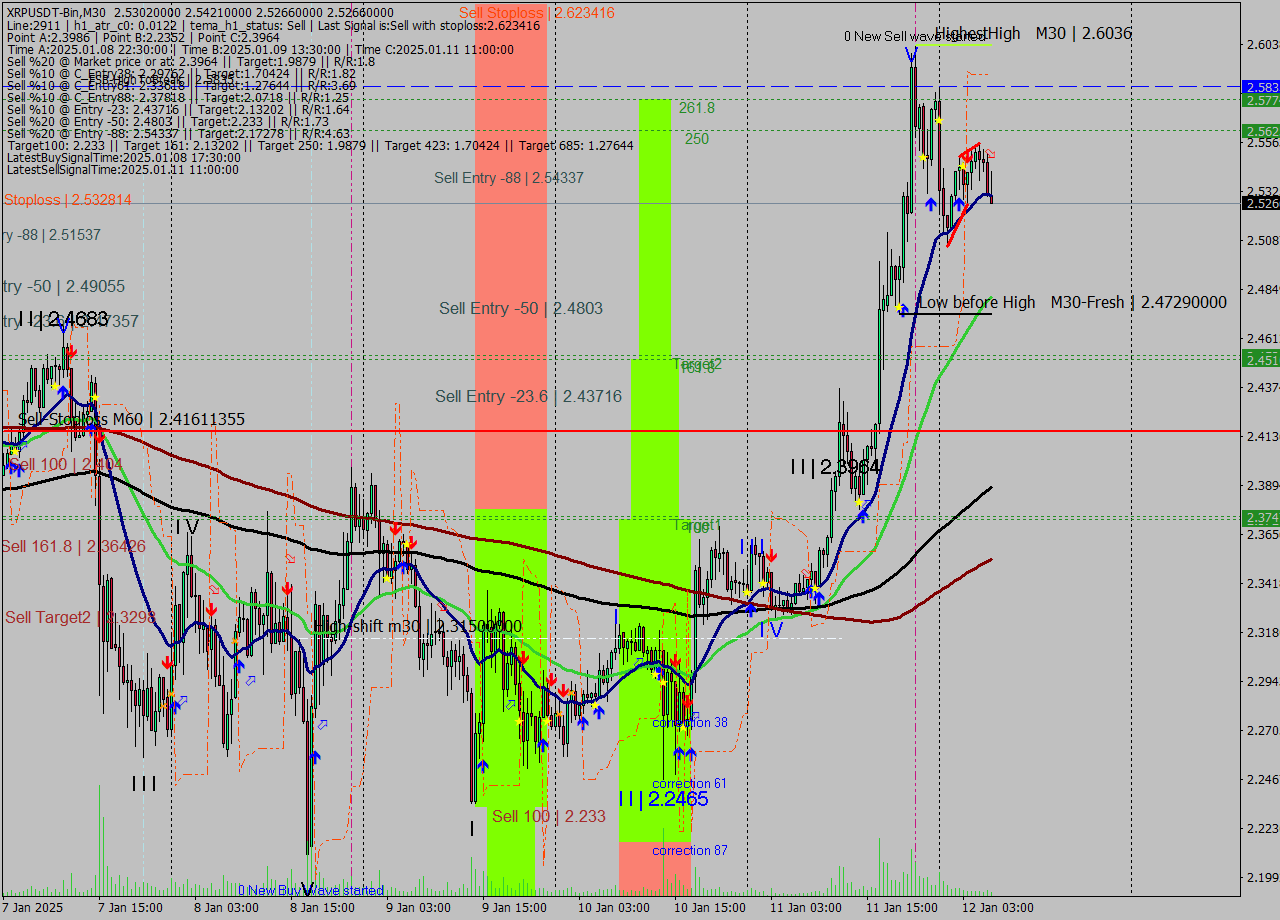Click 'High_shift m30 | 2.31500000' label

418,626
